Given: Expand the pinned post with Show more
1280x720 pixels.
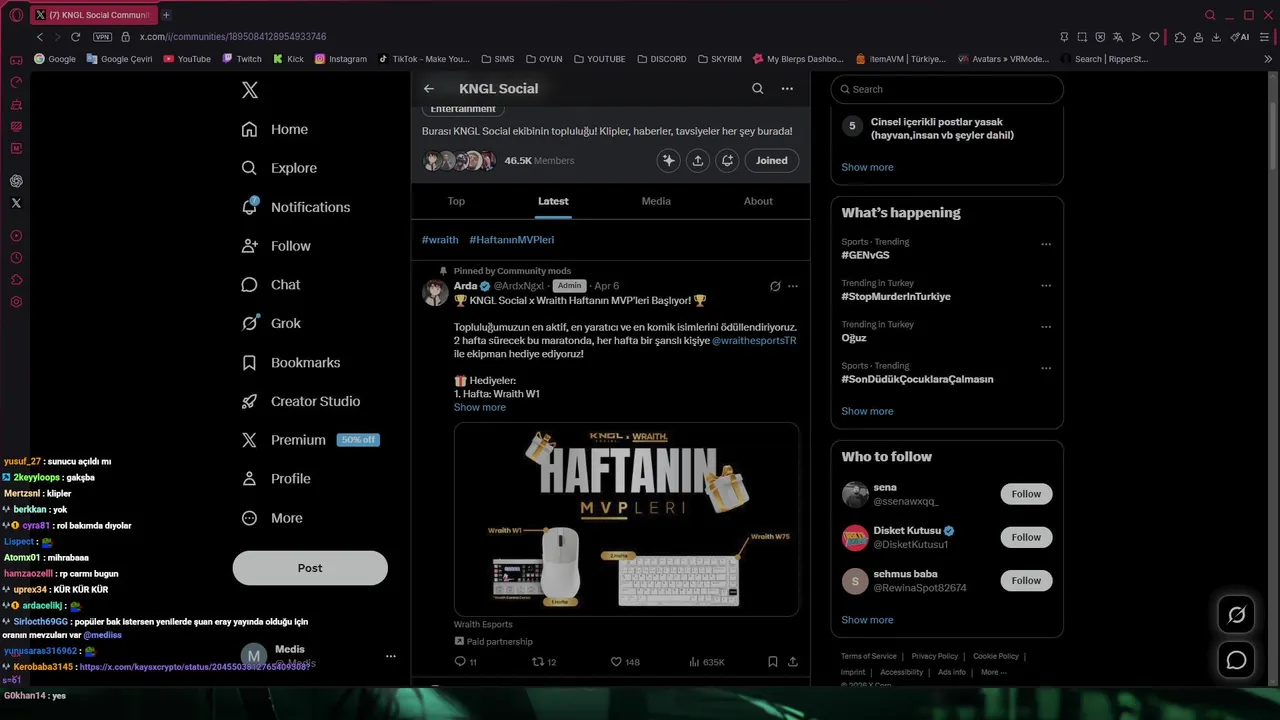Looking at the screenshot, I should [480, 407].
